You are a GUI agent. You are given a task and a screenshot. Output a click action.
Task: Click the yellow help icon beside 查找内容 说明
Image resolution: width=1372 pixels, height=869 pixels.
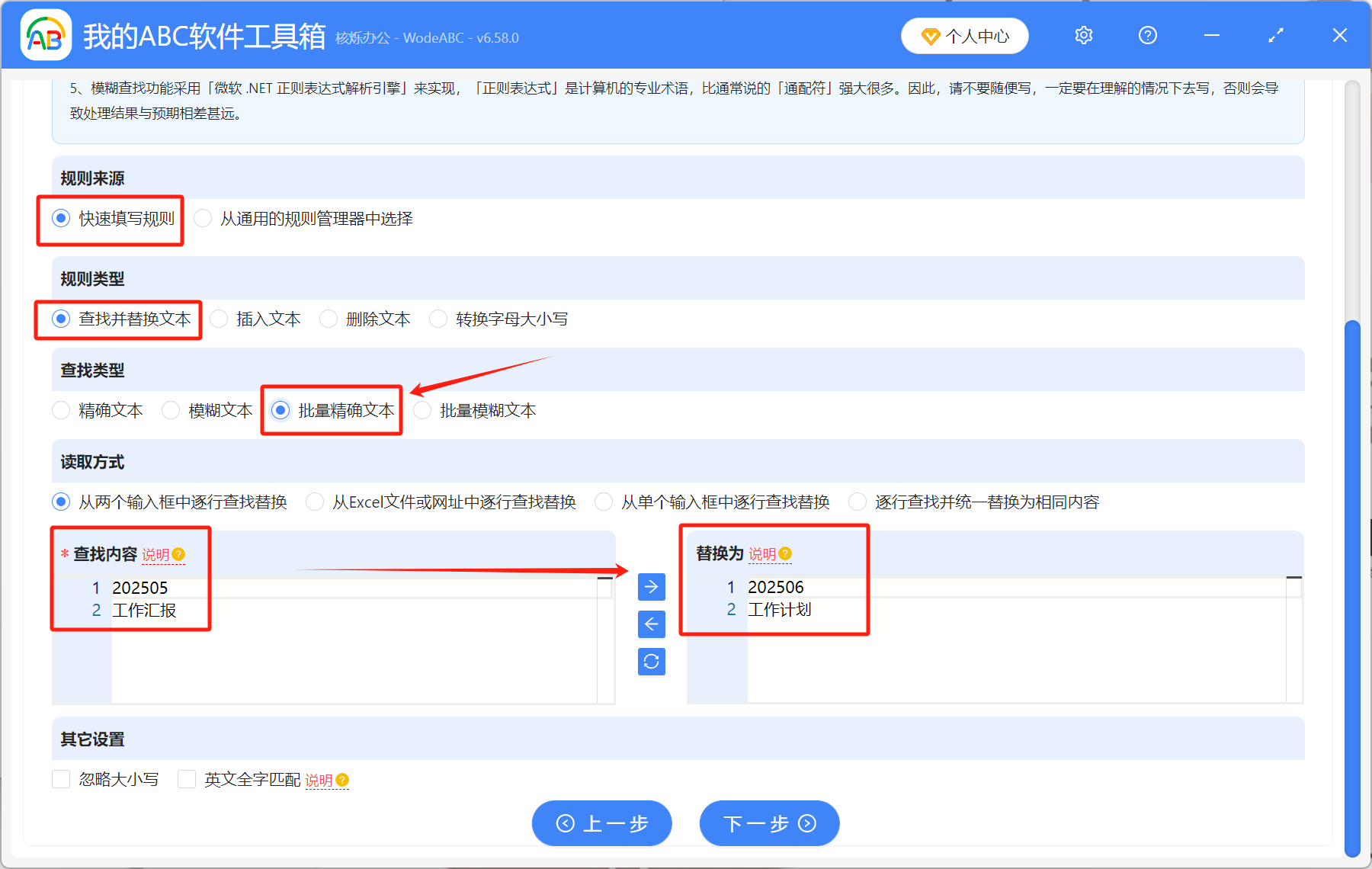[179, 555]
